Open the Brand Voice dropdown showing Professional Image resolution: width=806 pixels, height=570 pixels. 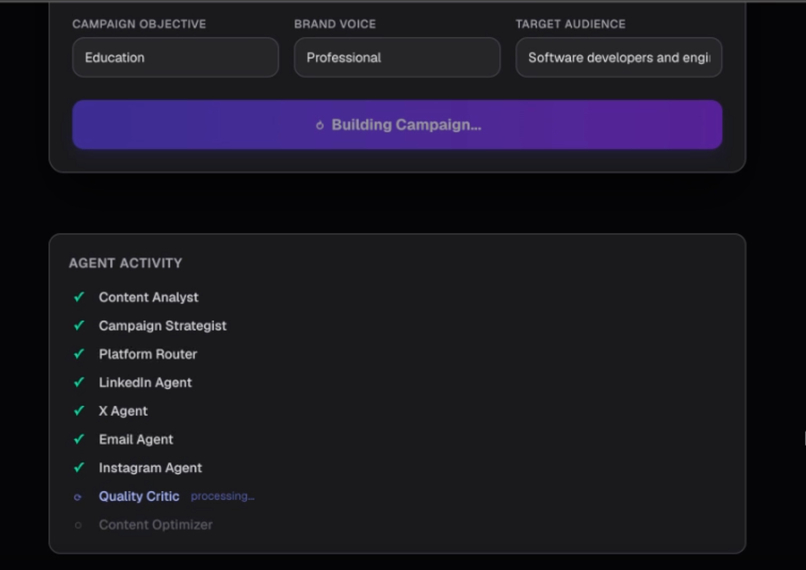click(397, 58)
